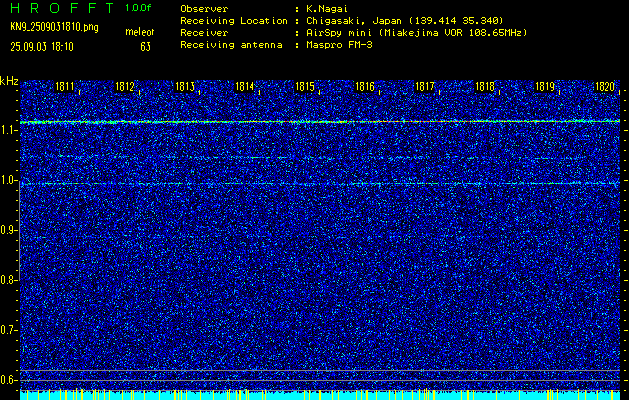Click the 0.7 kHz axis label
Viewport: 629px width, 400px height.
[x=8, y=330]
